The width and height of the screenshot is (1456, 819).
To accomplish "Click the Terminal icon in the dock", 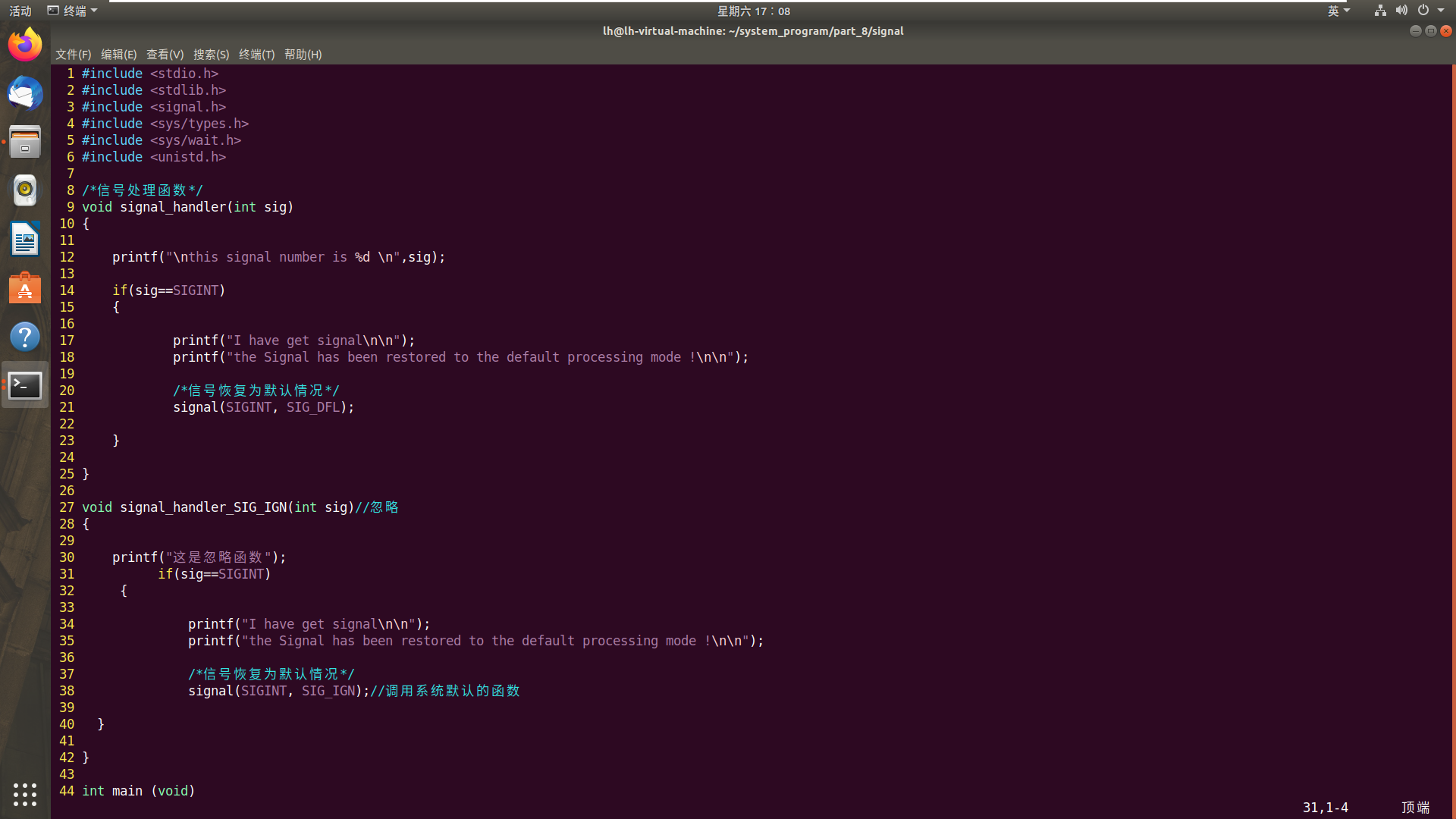I will point(25,385).
